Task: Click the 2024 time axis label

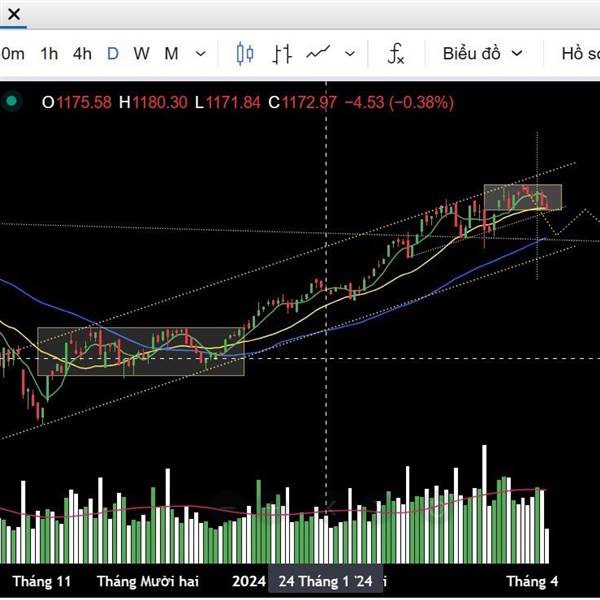Action: [x=249, y=581]
